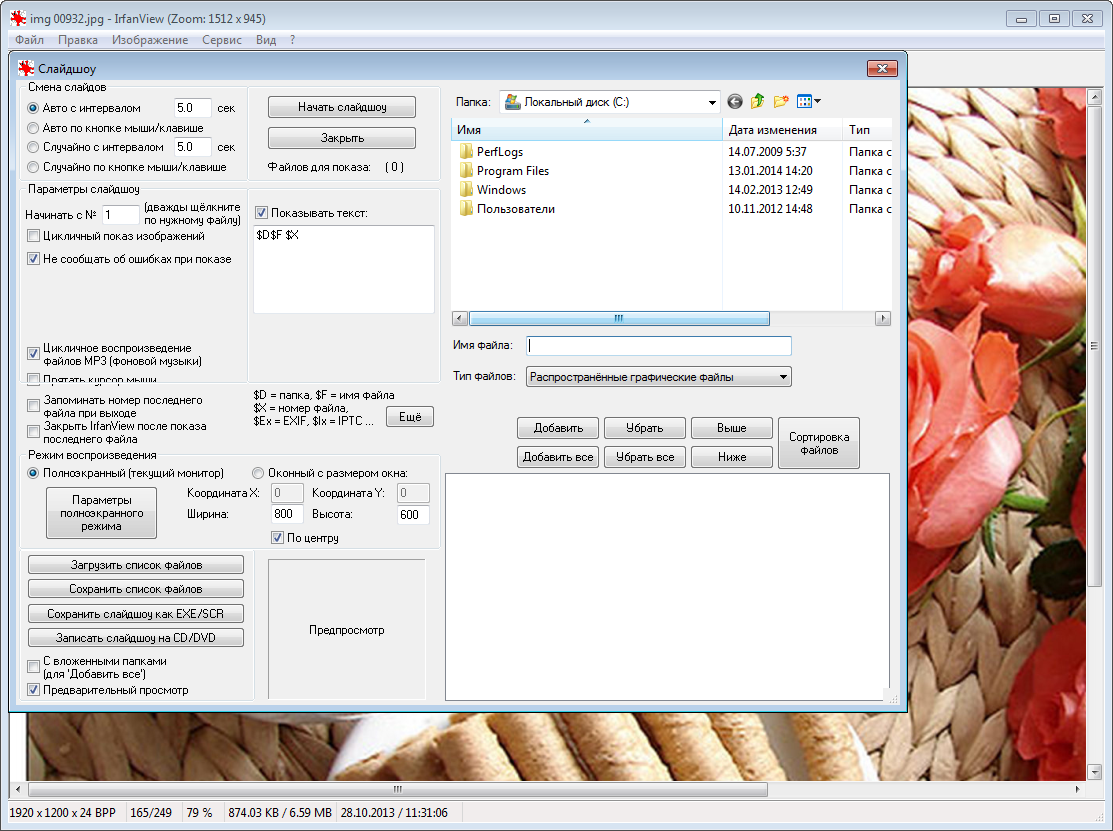Enable Цикличный показ изображений checkbox
The width and height of the screenshot is (1113, 831).
[x=34, y=237]
